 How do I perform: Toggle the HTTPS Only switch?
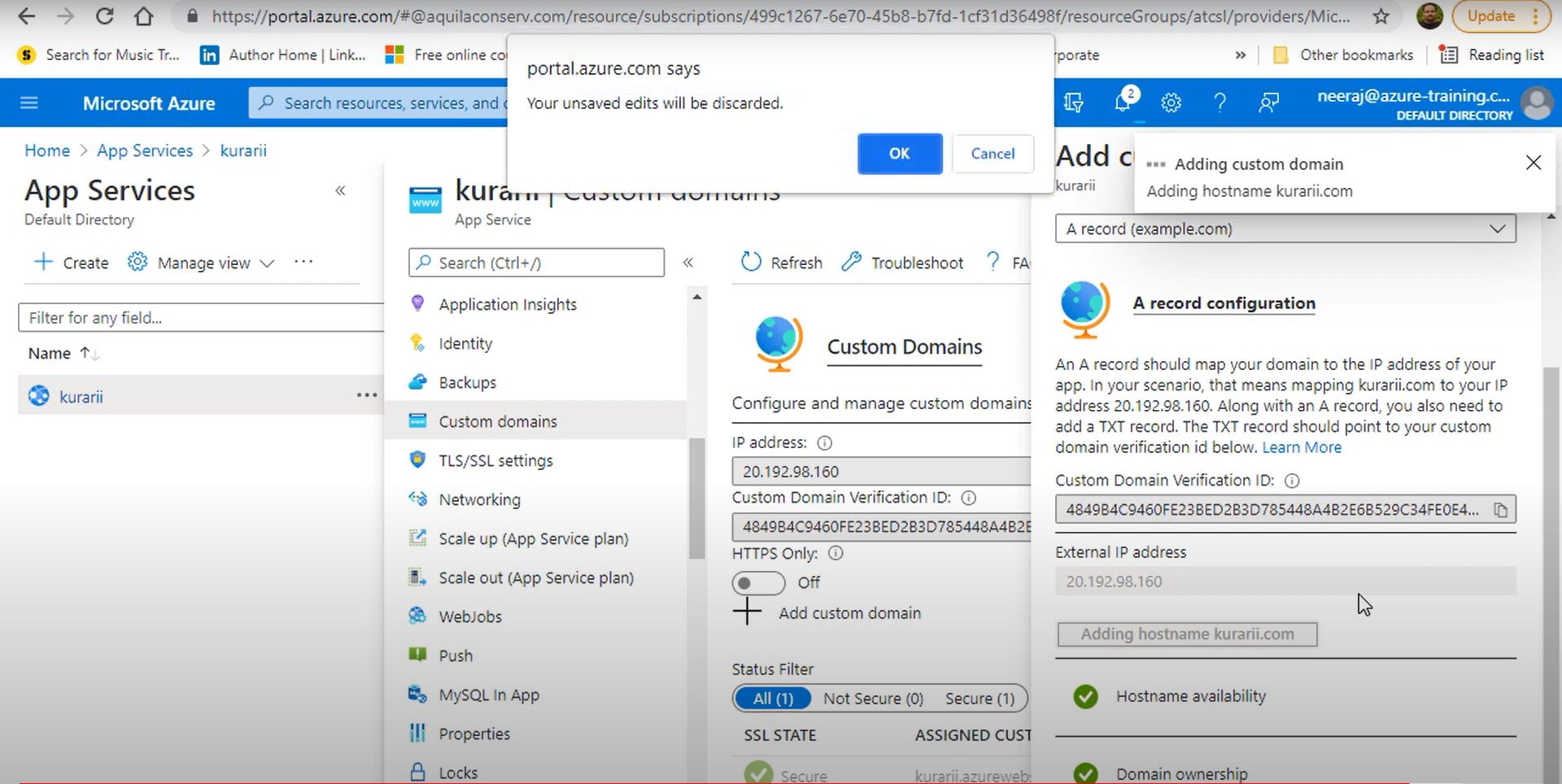pyautogui.click(x=758, y=583)
